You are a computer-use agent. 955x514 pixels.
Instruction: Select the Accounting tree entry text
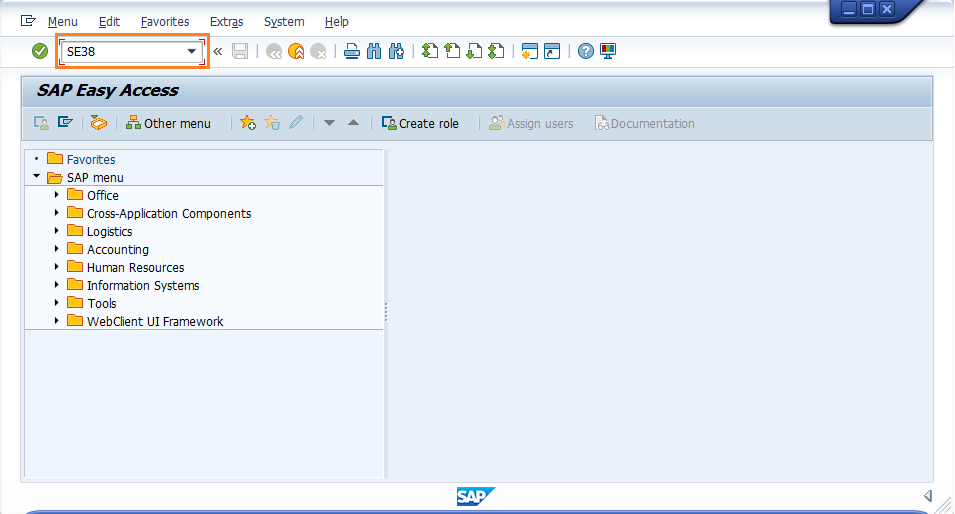(x=118, y=250)
